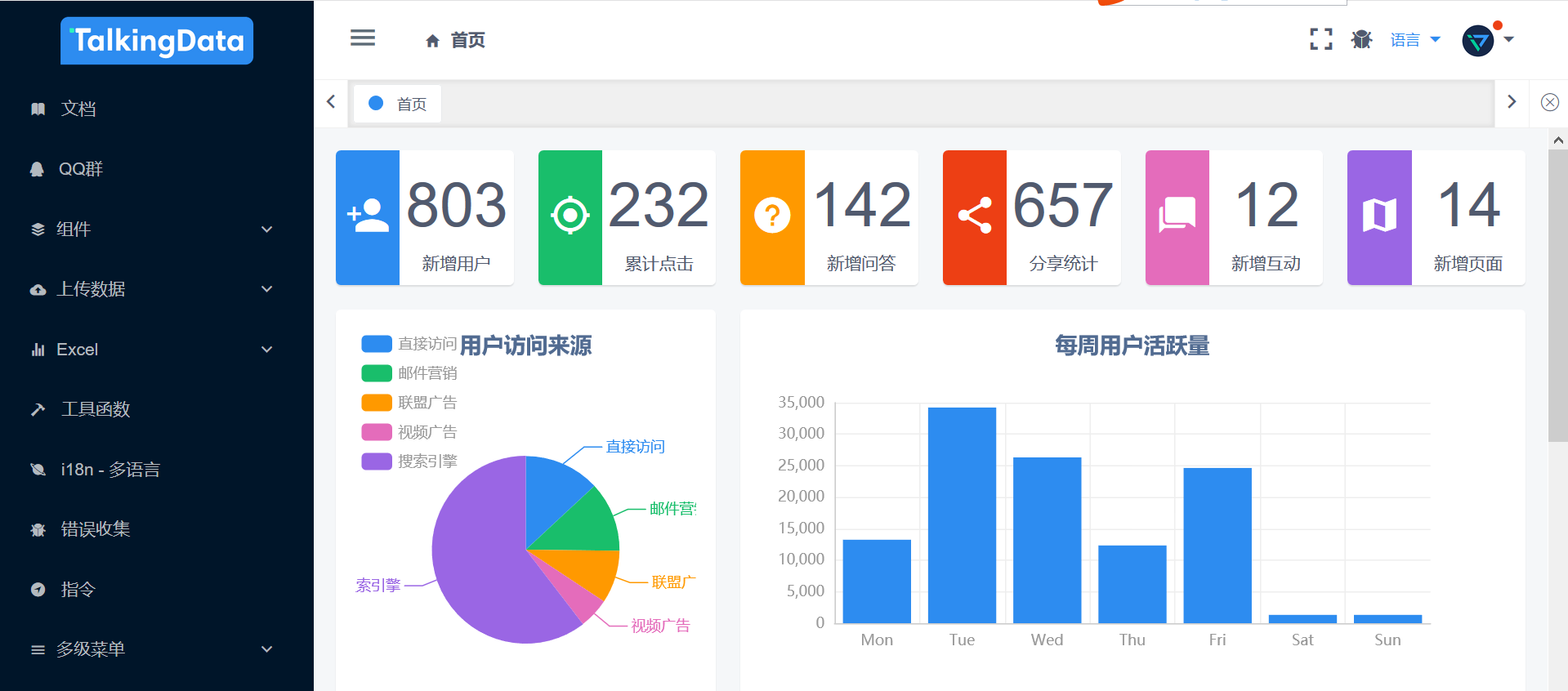The image size is (1568, 691).
Task: Toggle 直接访问 legend in pie chart
Action: pyautogui.click(x=409, y=344)
